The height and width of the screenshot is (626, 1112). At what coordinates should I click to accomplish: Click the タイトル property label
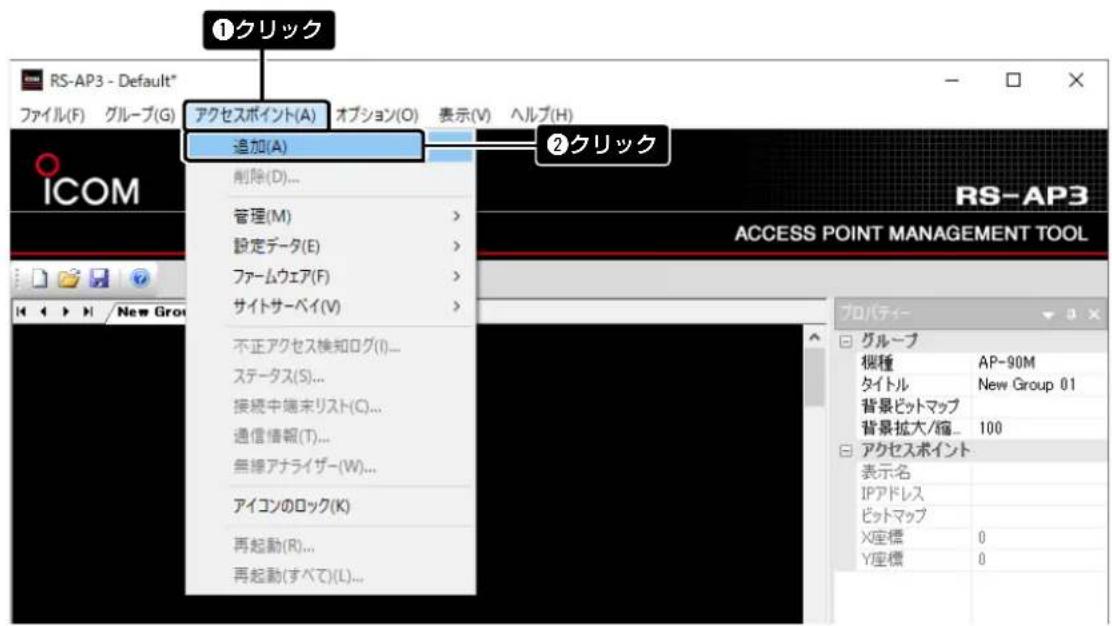(x=884, y=384)
